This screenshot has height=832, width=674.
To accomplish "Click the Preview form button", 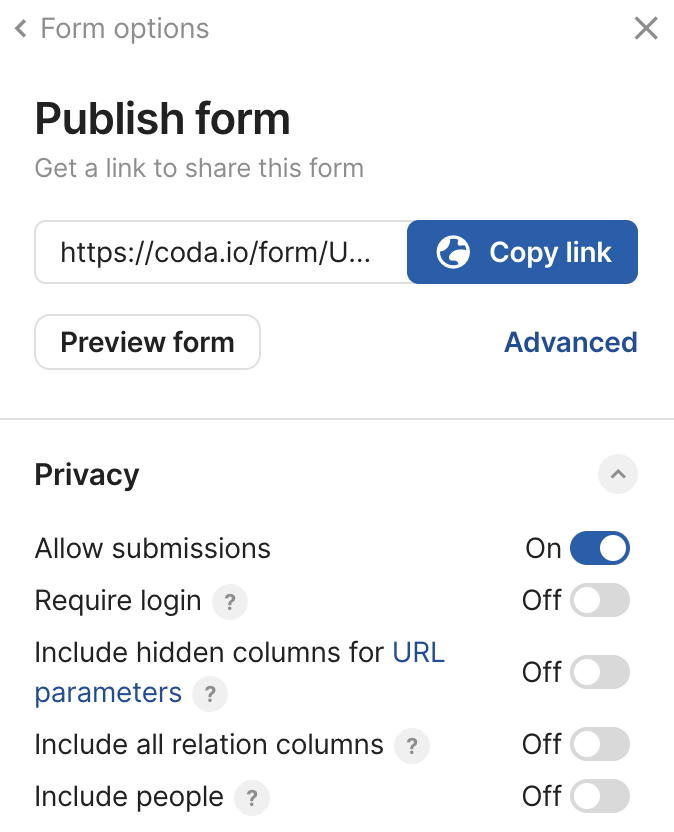I will (147, 342).
